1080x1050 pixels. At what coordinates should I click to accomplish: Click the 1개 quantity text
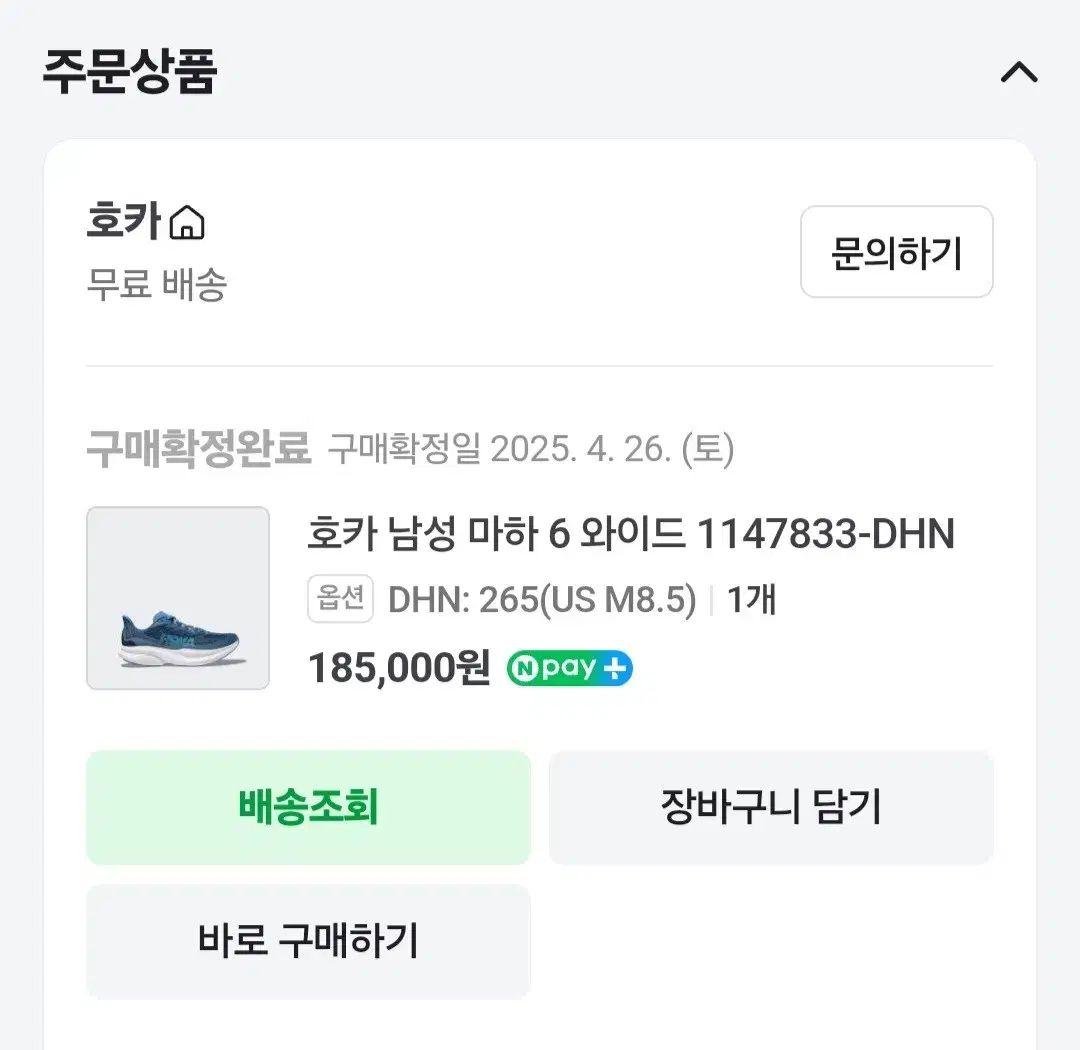tap(751, 600)
